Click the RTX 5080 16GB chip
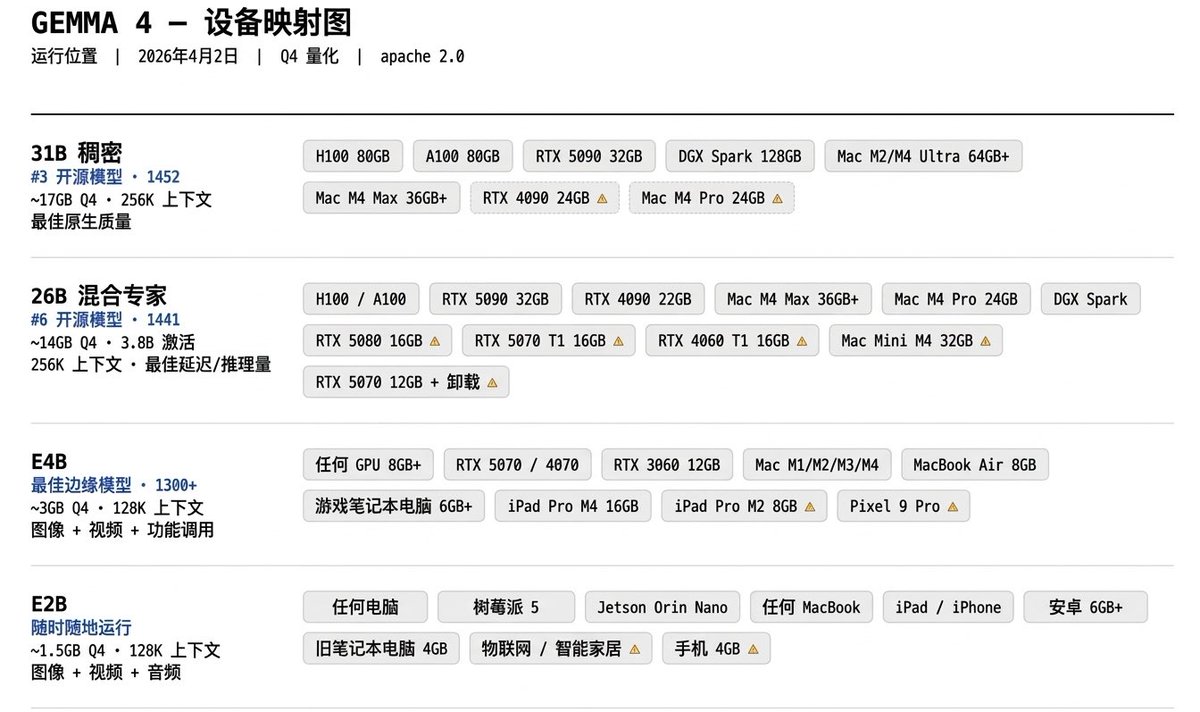1200x712 pixels. pos(377,341)
